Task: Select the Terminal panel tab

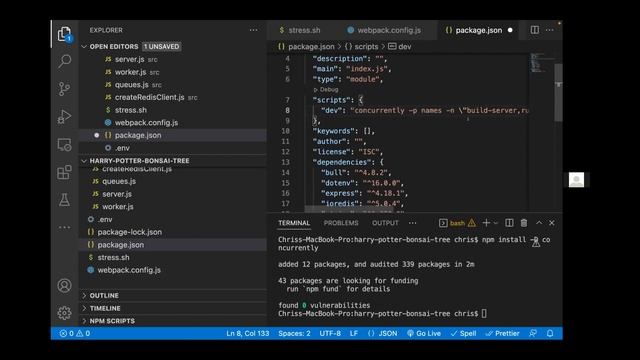Action: tap(294, 223)
